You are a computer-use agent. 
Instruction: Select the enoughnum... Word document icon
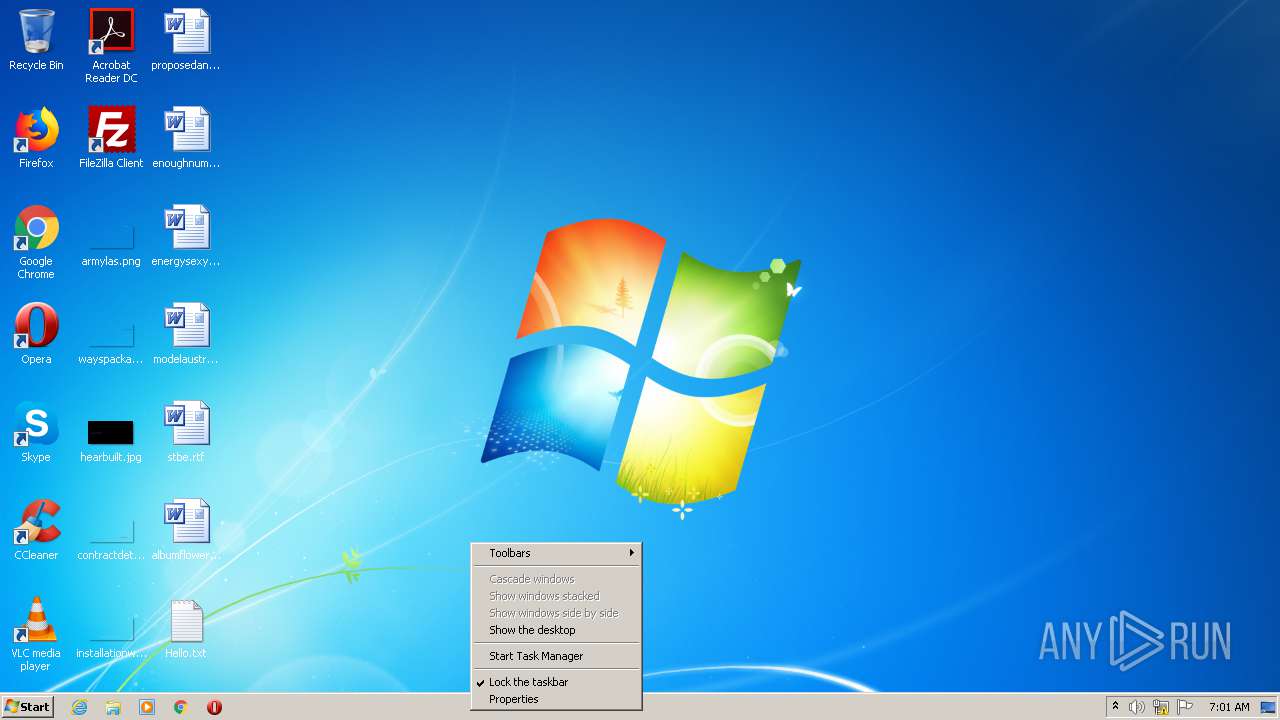[x=186, y=138]
